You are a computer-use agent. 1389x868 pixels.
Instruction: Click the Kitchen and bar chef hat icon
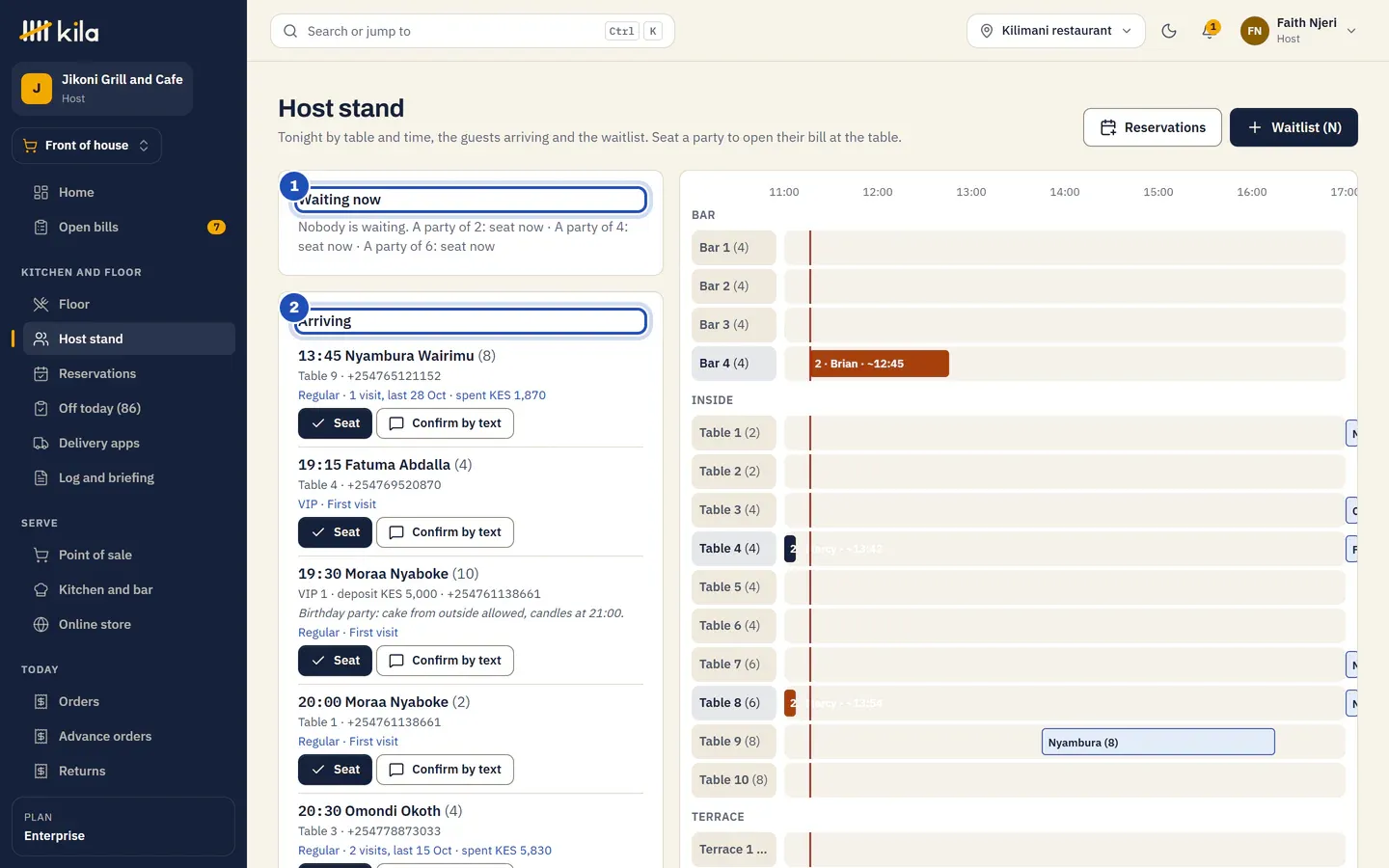41,589
